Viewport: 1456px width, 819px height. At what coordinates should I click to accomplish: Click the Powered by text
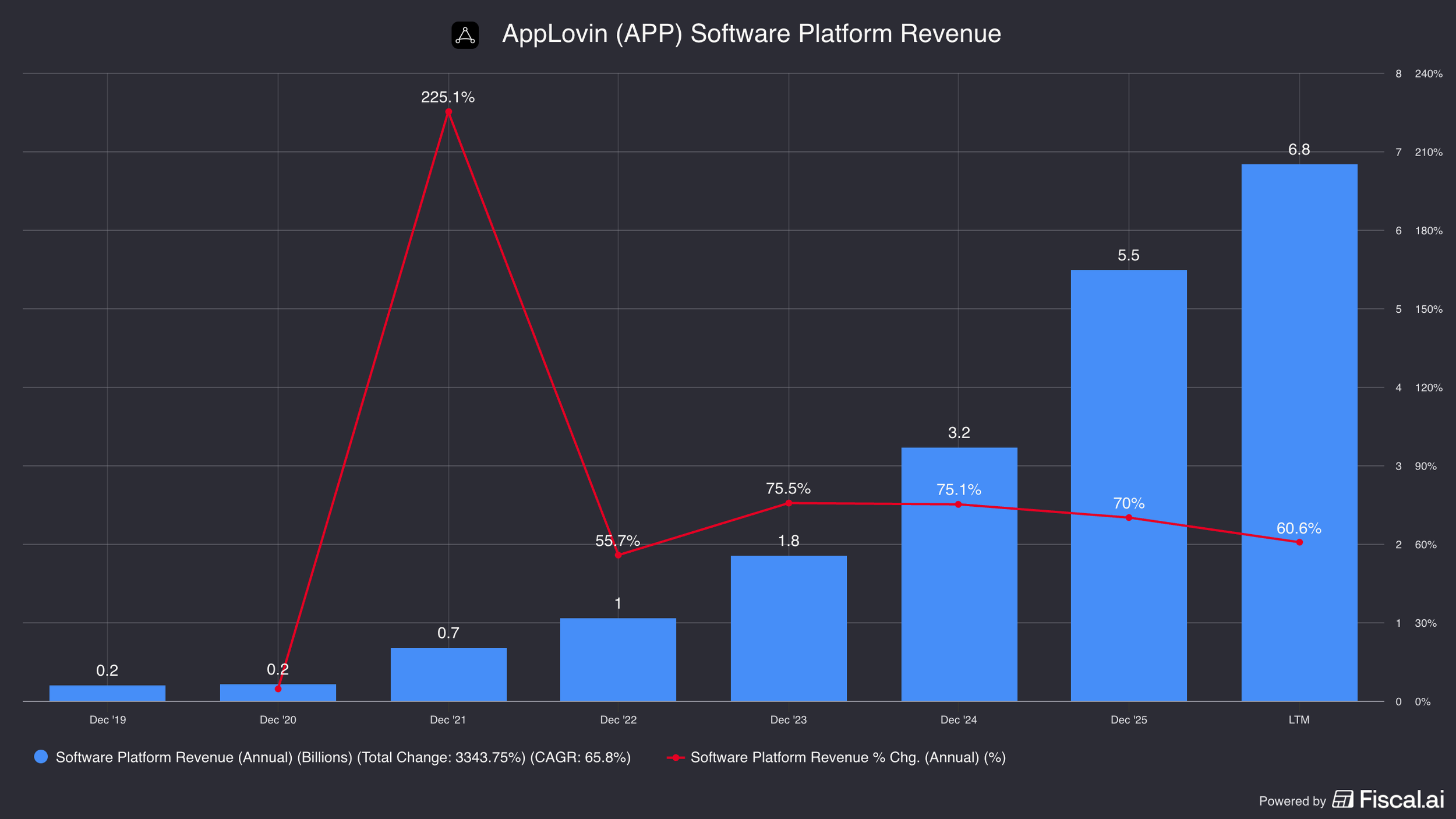tap(1292, 802)
